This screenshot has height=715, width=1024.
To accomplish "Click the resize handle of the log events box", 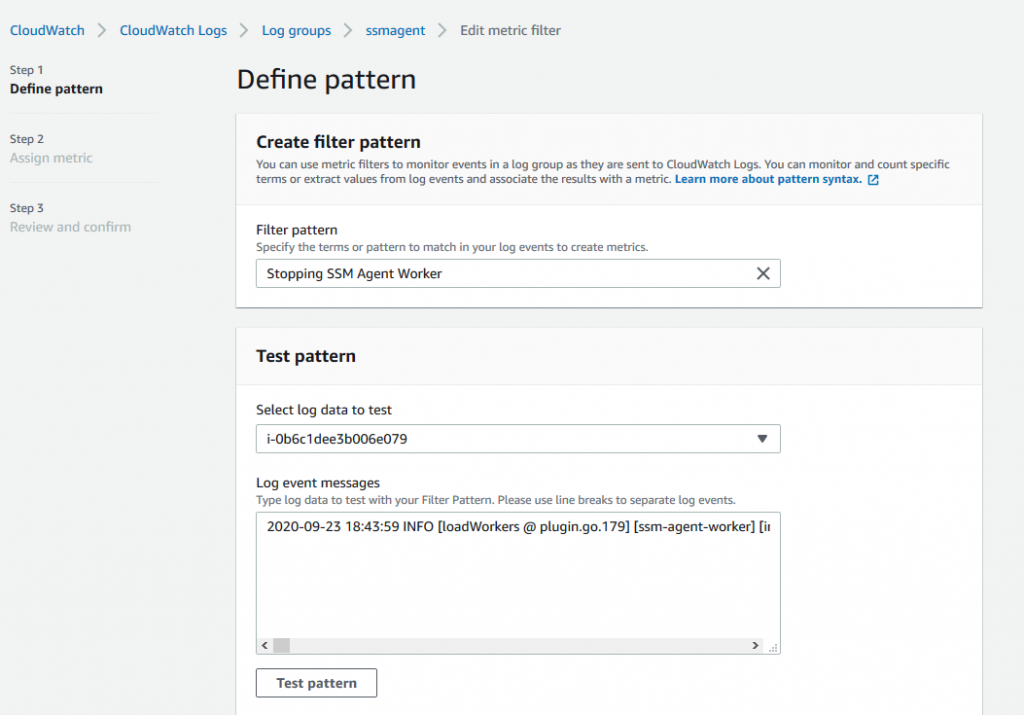I will [x=771, y=648].
